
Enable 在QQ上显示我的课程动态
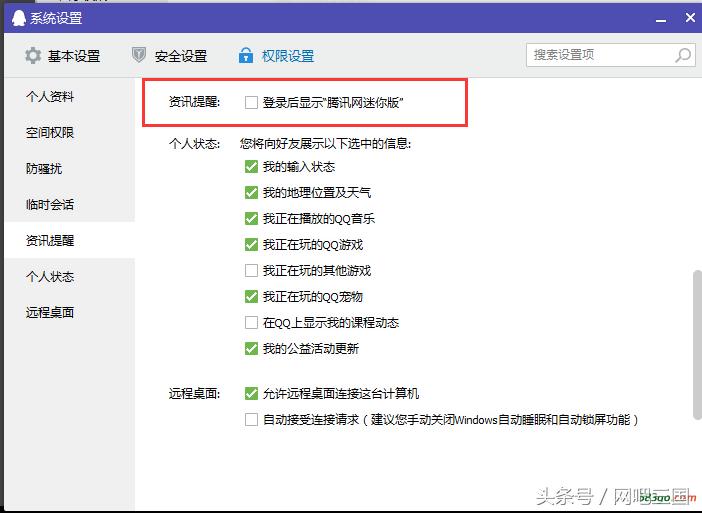pos(251,322)
